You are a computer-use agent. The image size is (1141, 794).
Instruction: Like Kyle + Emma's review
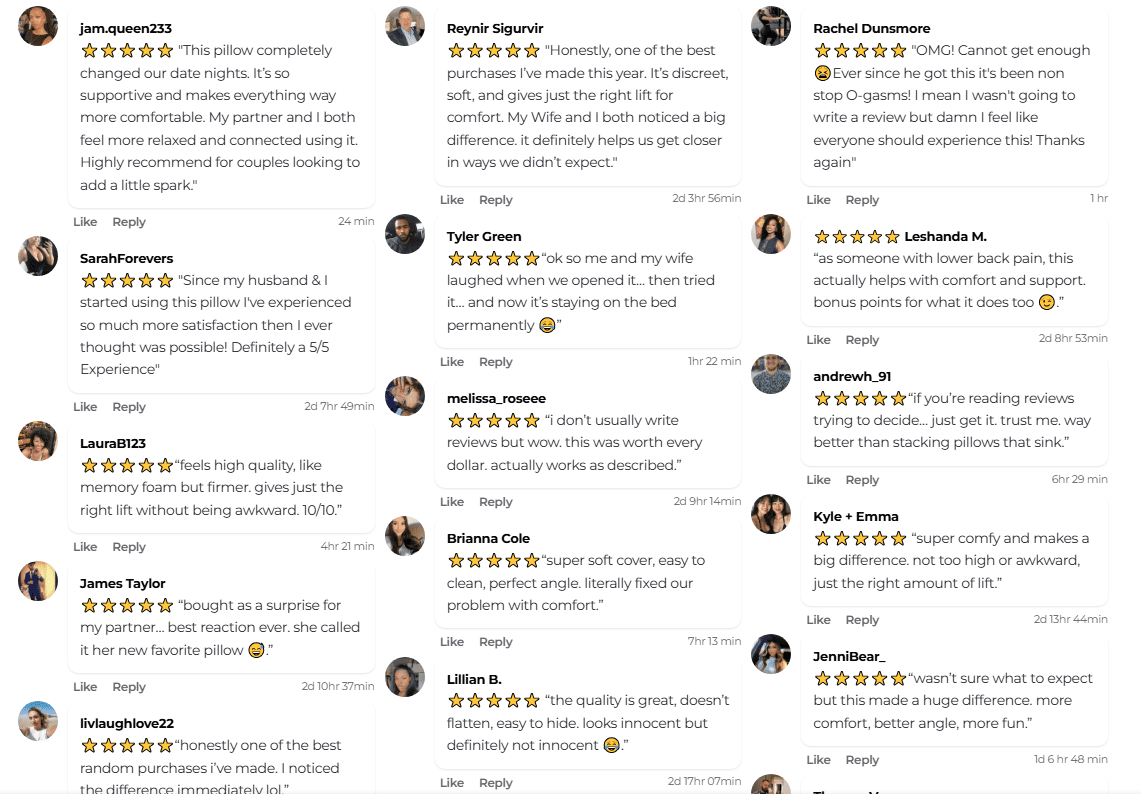coord(818,620)
